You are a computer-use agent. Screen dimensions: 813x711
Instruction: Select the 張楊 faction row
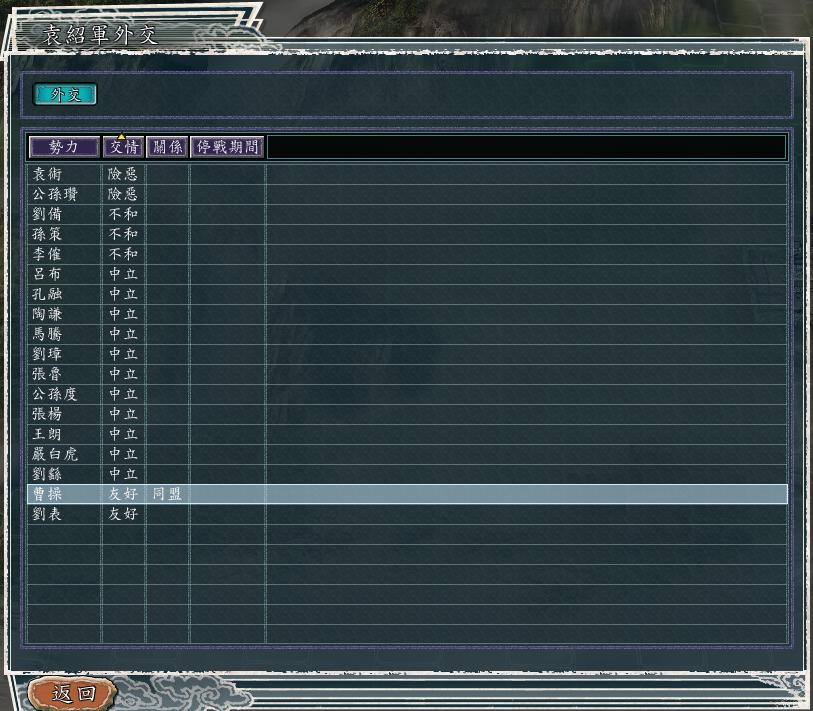pos(407,414)
